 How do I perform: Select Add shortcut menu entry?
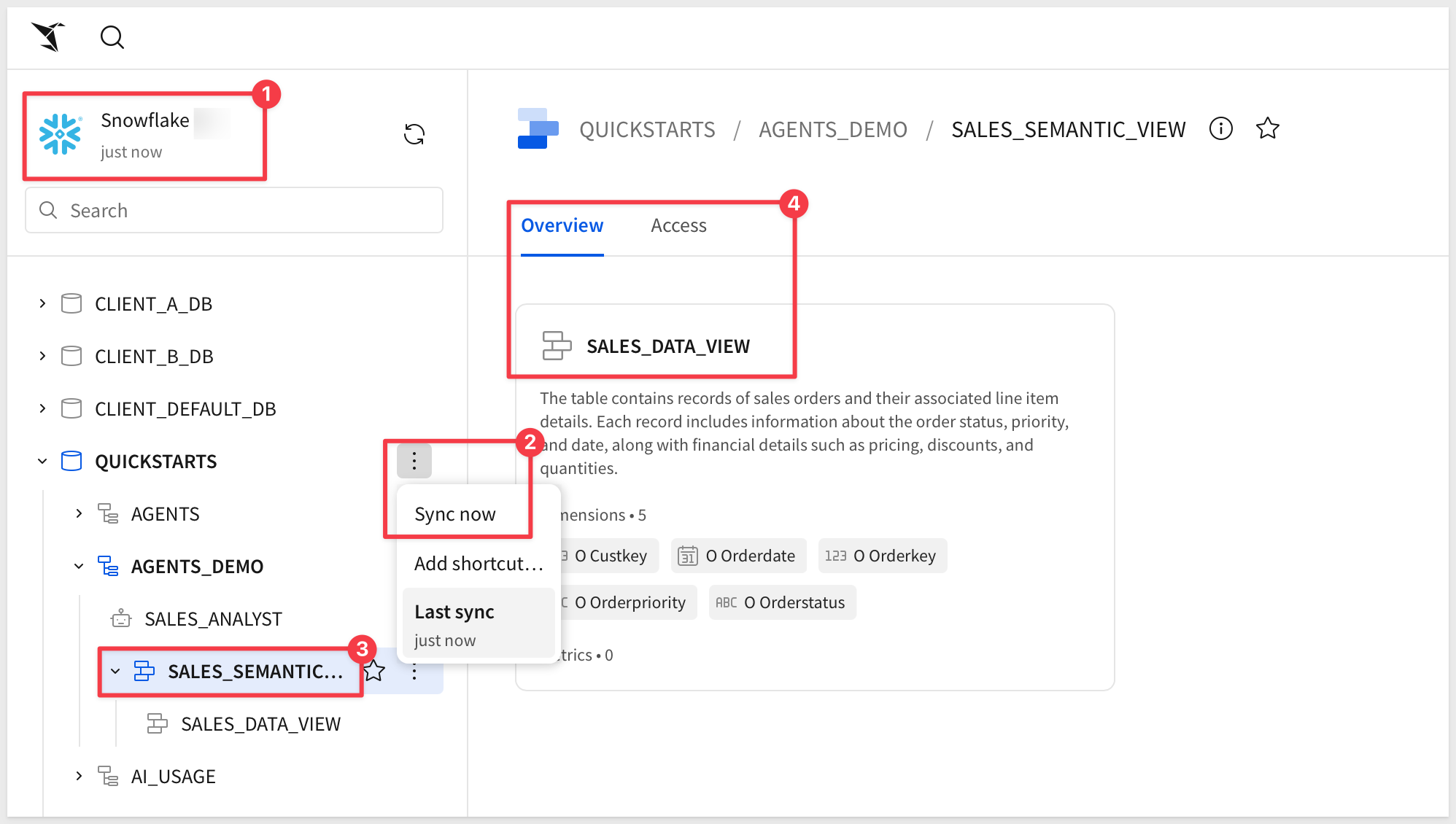[x=479, y=564]
